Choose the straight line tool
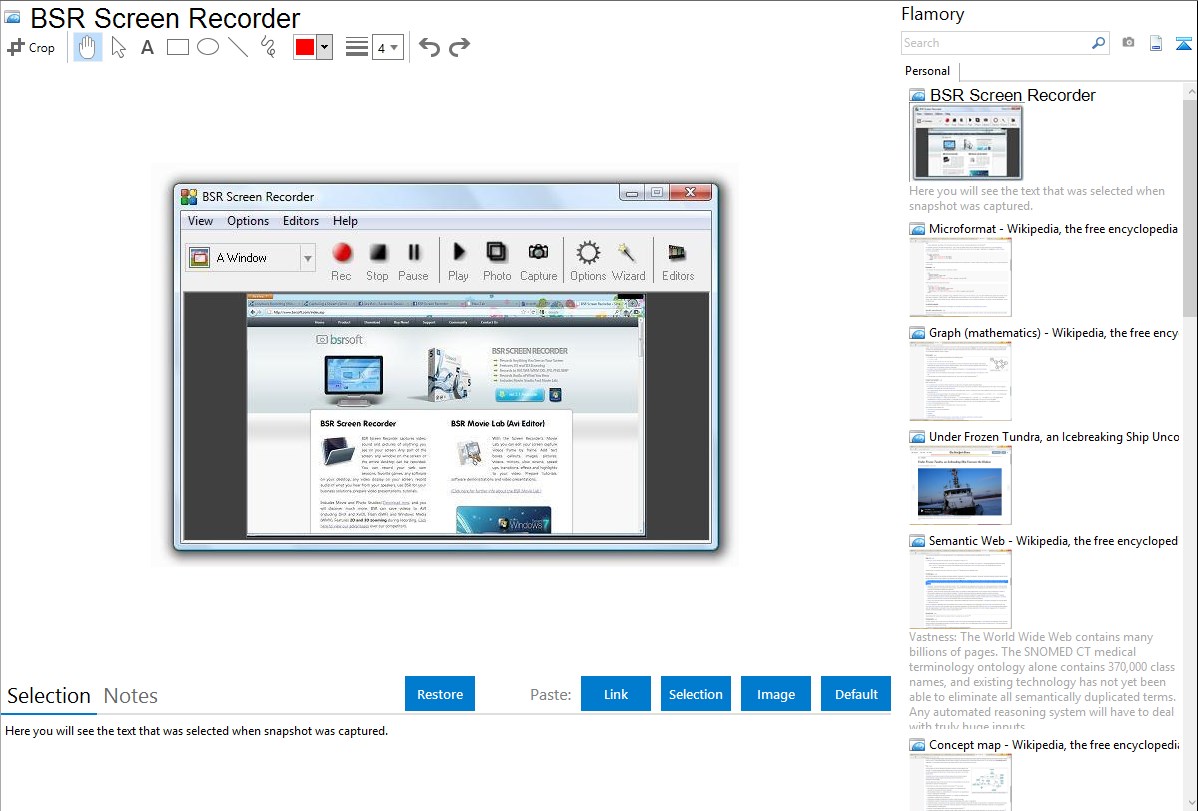Screen dimensions: 1198x811 click(238, 47)
